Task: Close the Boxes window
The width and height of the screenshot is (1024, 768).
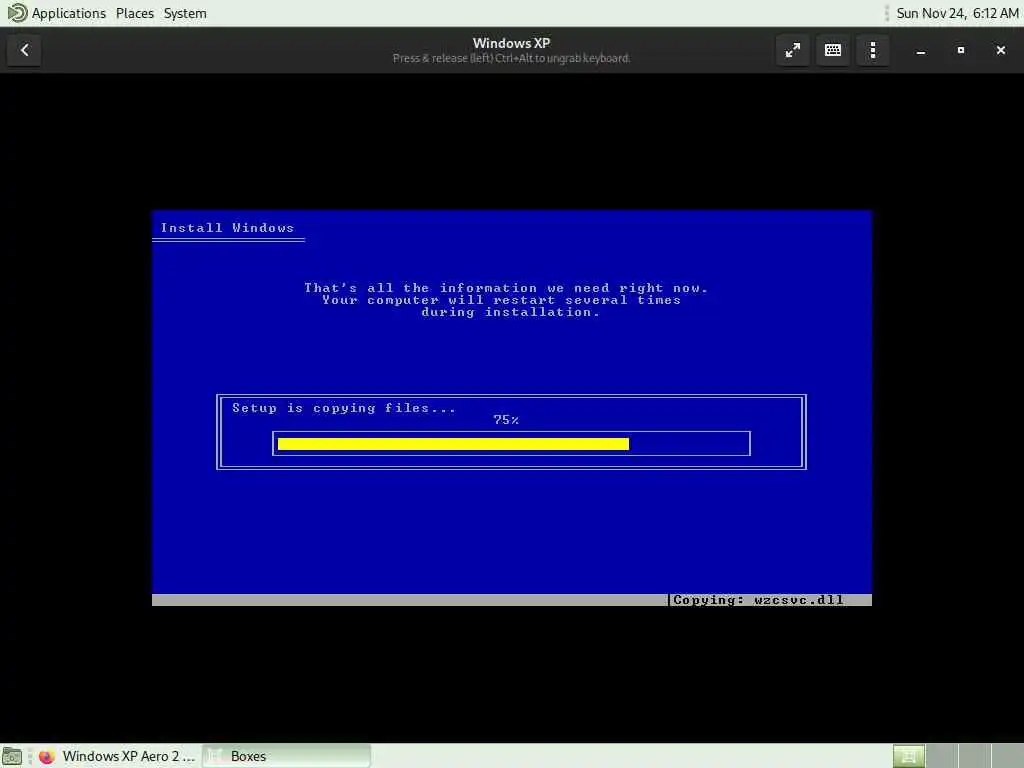Action: click(x=1000, y=50)
